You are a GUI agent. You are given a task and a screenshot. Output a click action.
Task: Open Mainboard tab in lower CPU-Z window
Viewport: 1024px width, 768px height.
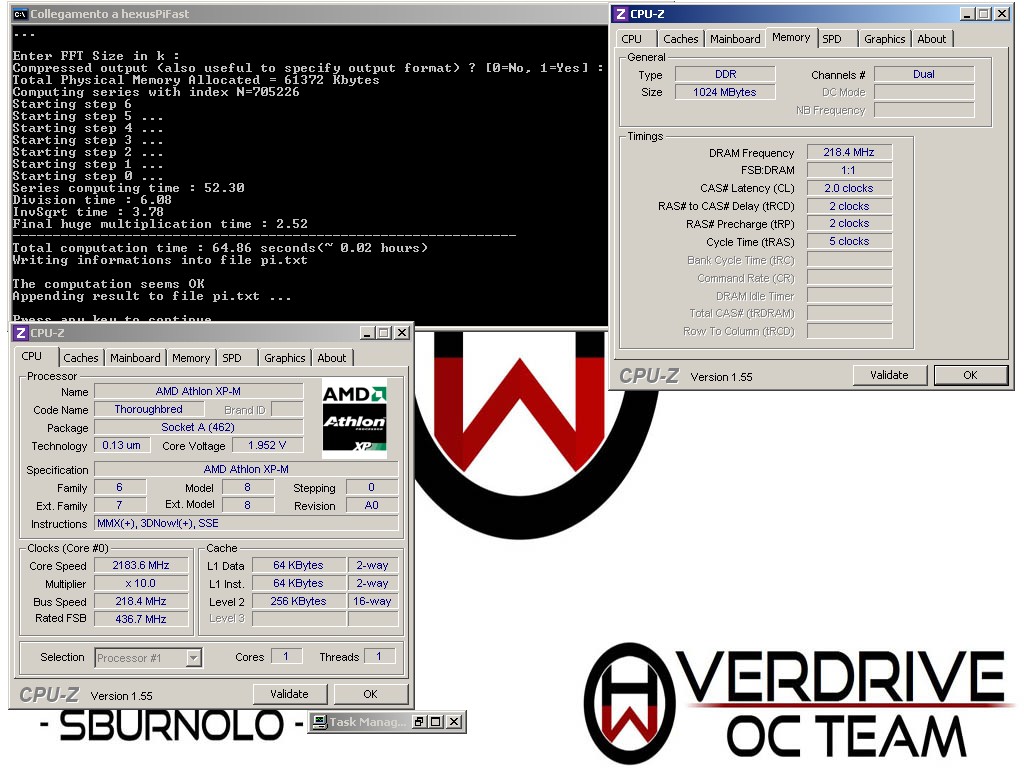[135, 358]
